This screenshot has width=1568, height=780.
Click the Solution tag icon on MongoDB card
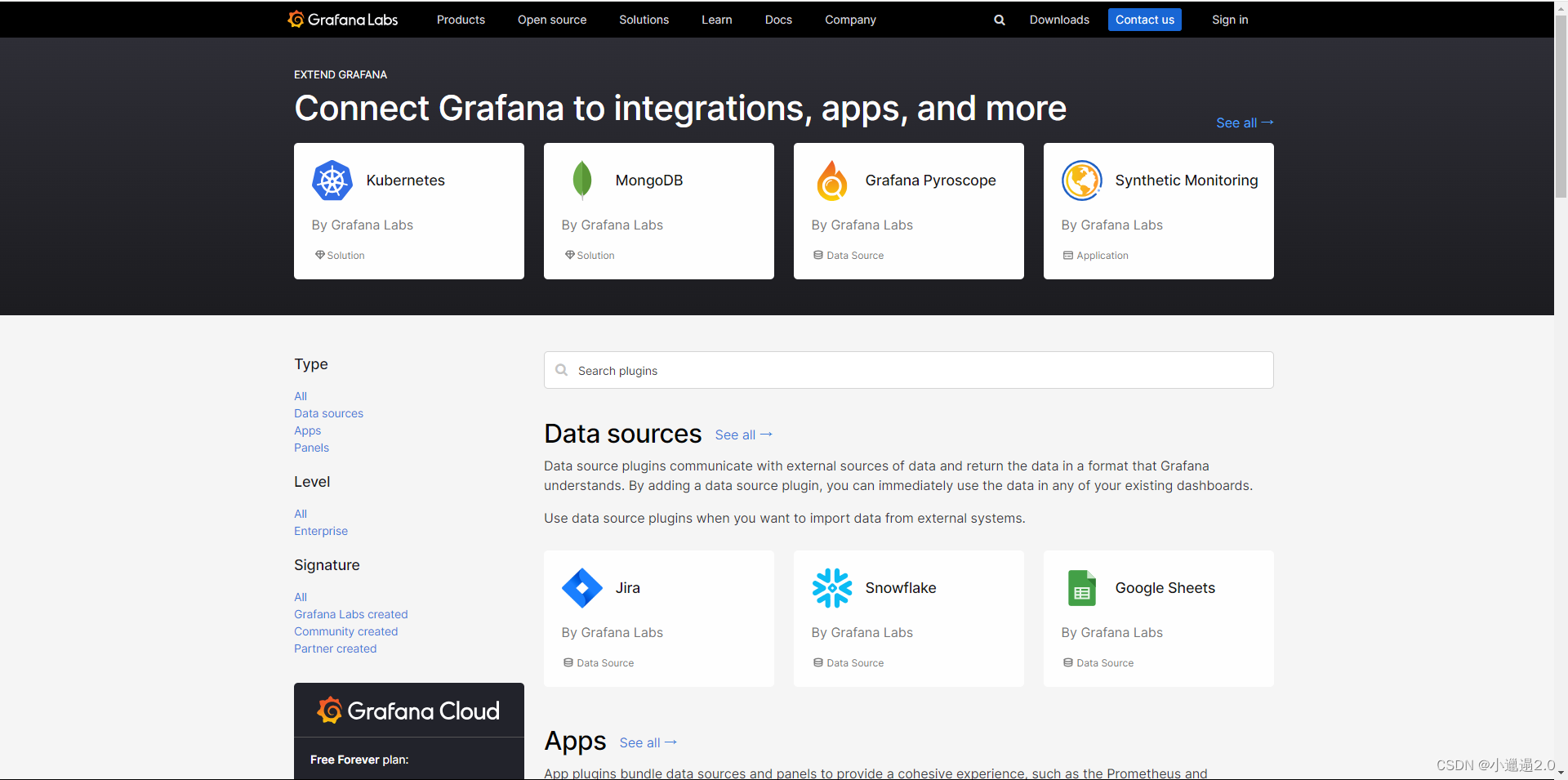(570, 255)
